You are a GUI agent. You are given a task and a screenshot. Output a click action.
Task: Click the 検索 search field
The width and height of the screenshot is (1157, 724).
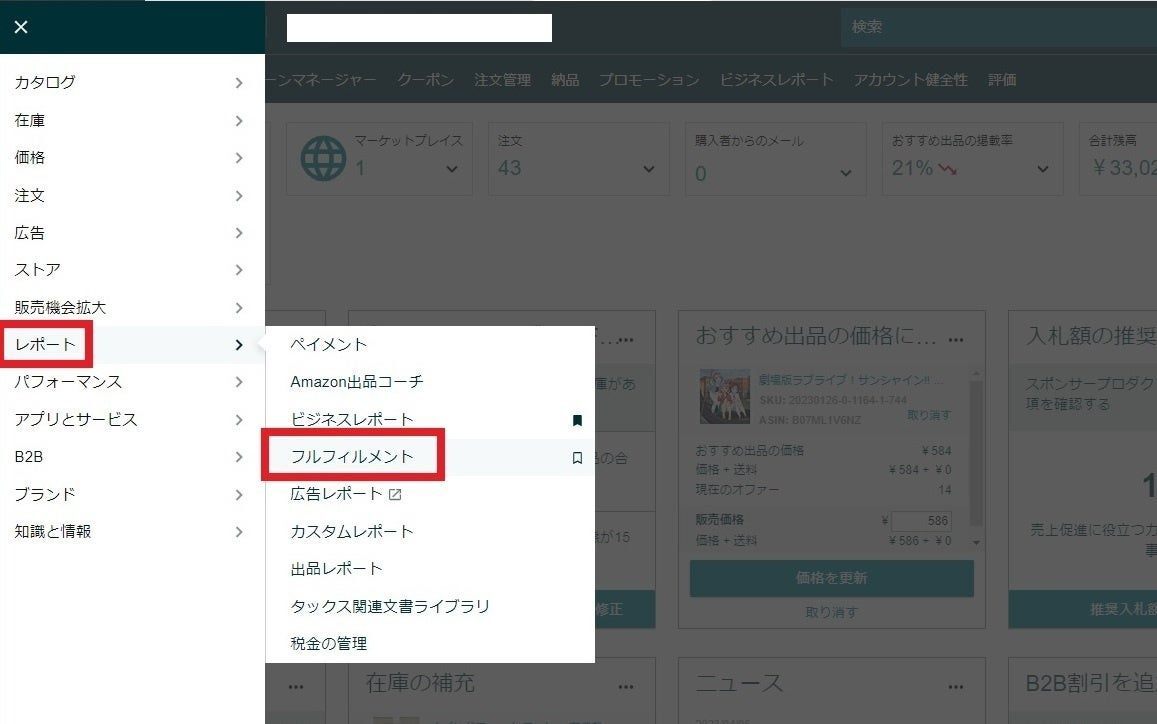pyautogui.click(x=999, y=27)
